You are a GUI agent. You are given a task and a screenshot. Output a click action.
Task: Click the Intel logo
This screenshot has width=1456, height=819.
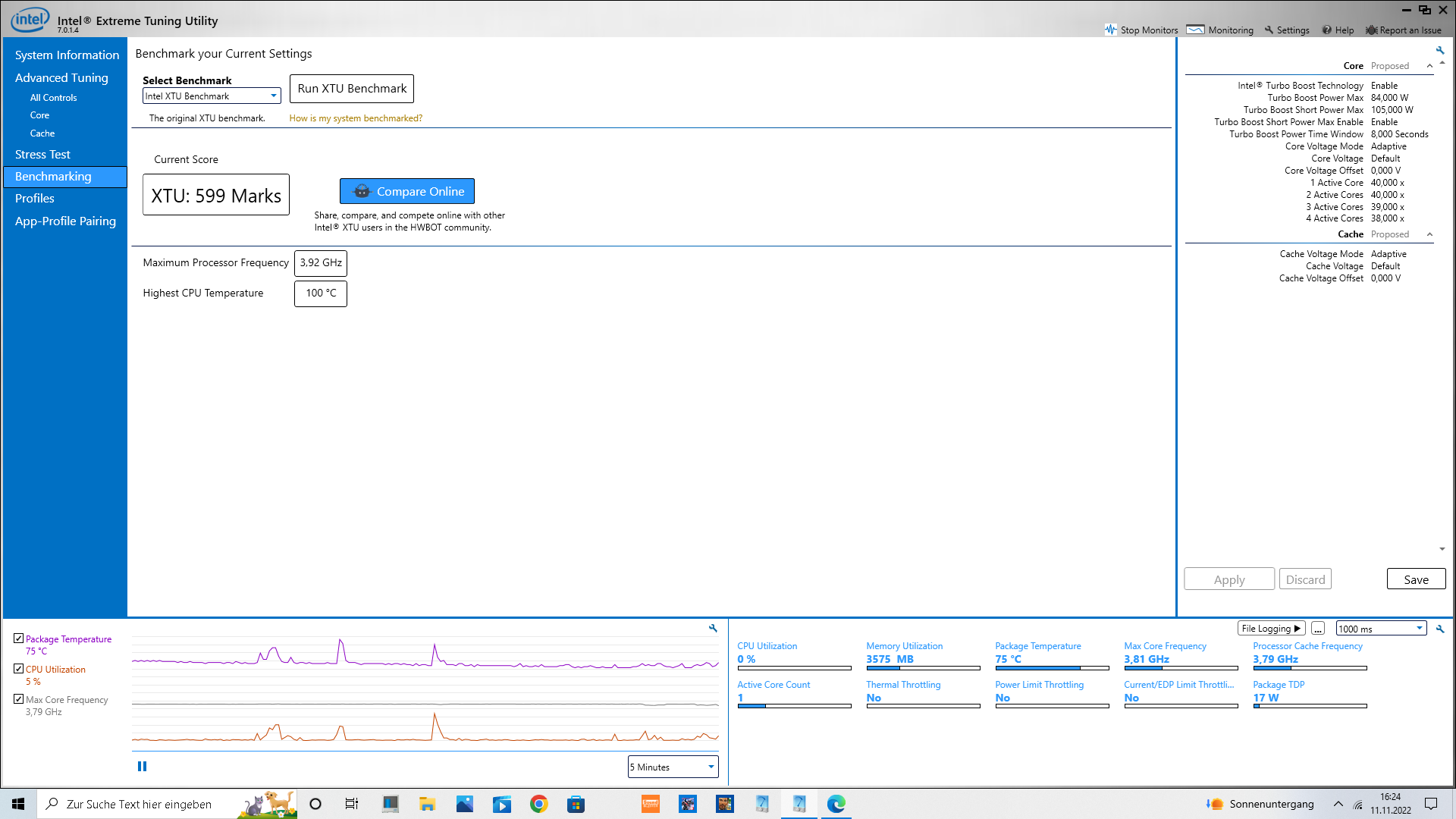click(30, 19)
